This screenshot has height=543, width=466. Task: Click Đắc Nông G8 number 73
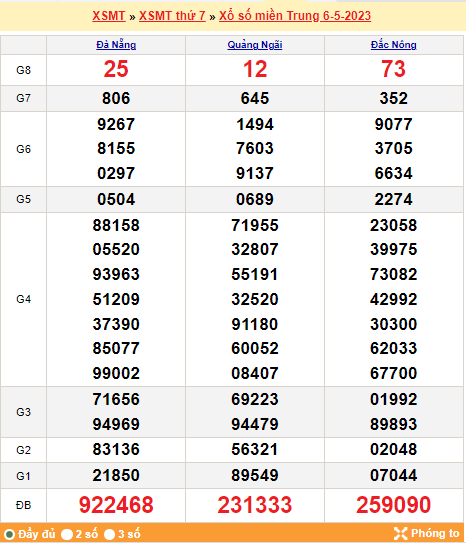tap(394, 69)
